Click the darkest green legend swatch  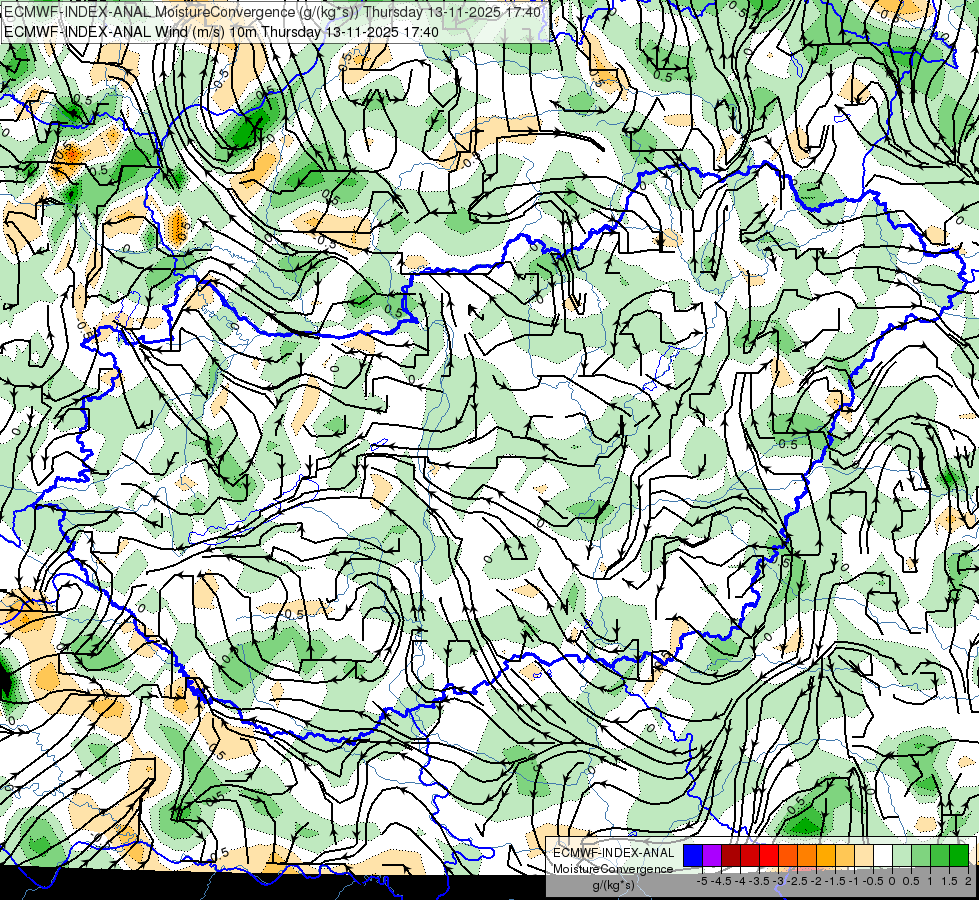pyautogui.click(x=959, y=856)
